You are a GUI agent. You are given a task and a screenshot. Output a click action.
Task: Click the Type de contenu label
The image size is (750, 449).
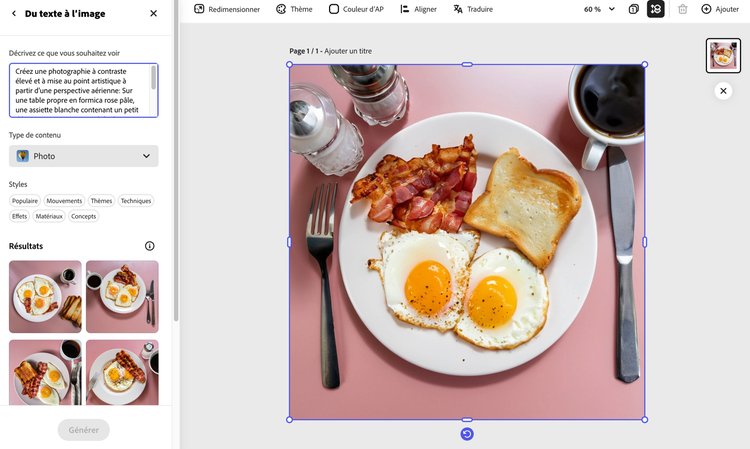coord(35,135)
